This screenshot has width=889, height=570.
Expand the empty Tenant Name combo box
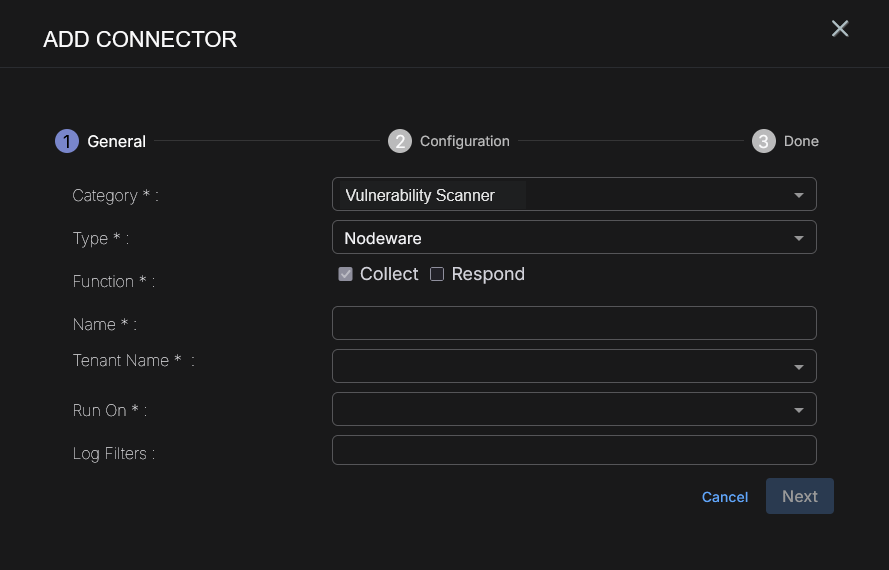[x=560, y=366]
